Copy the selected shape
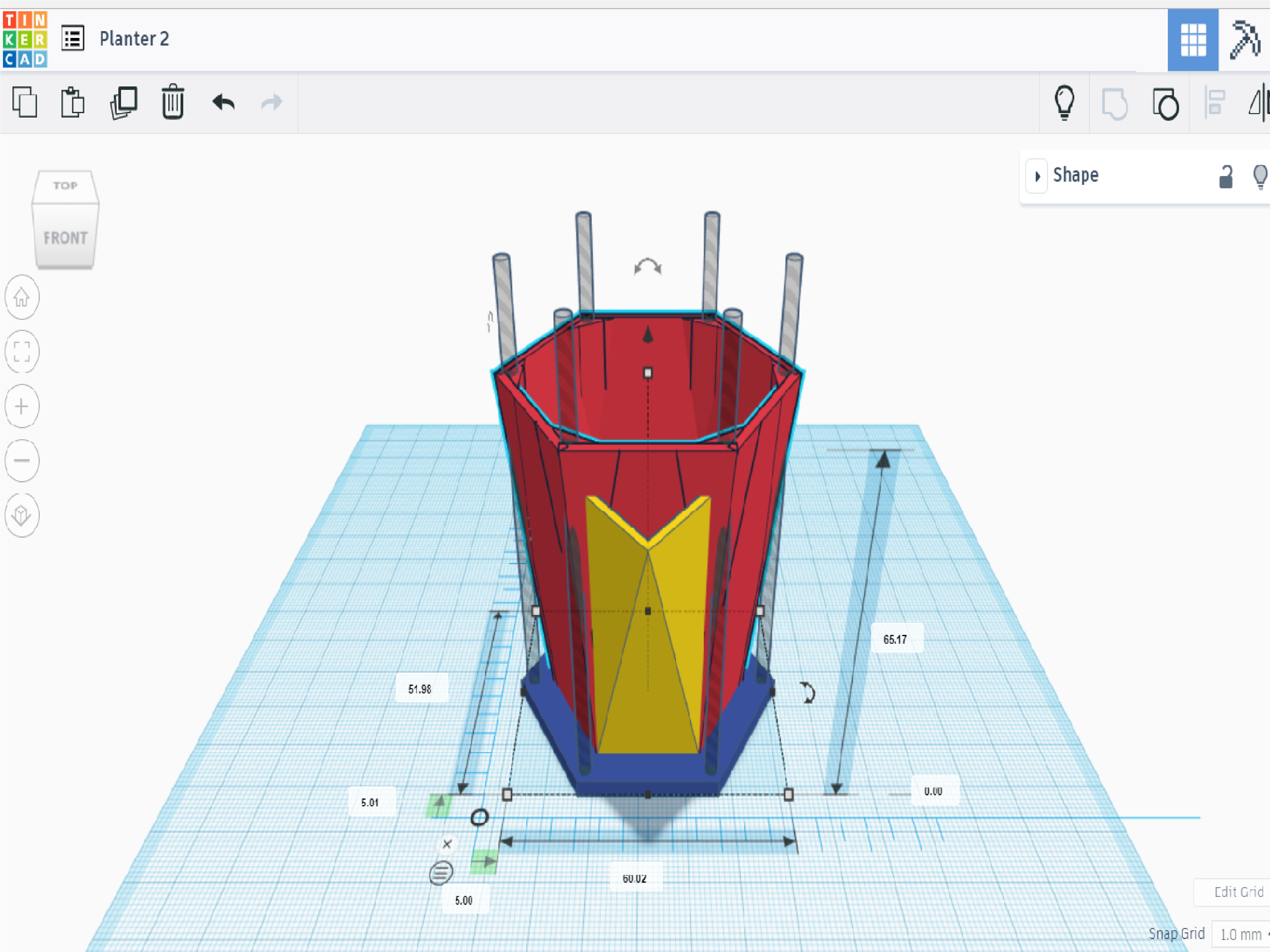The image size is (1270, 952). pos(25,103)
